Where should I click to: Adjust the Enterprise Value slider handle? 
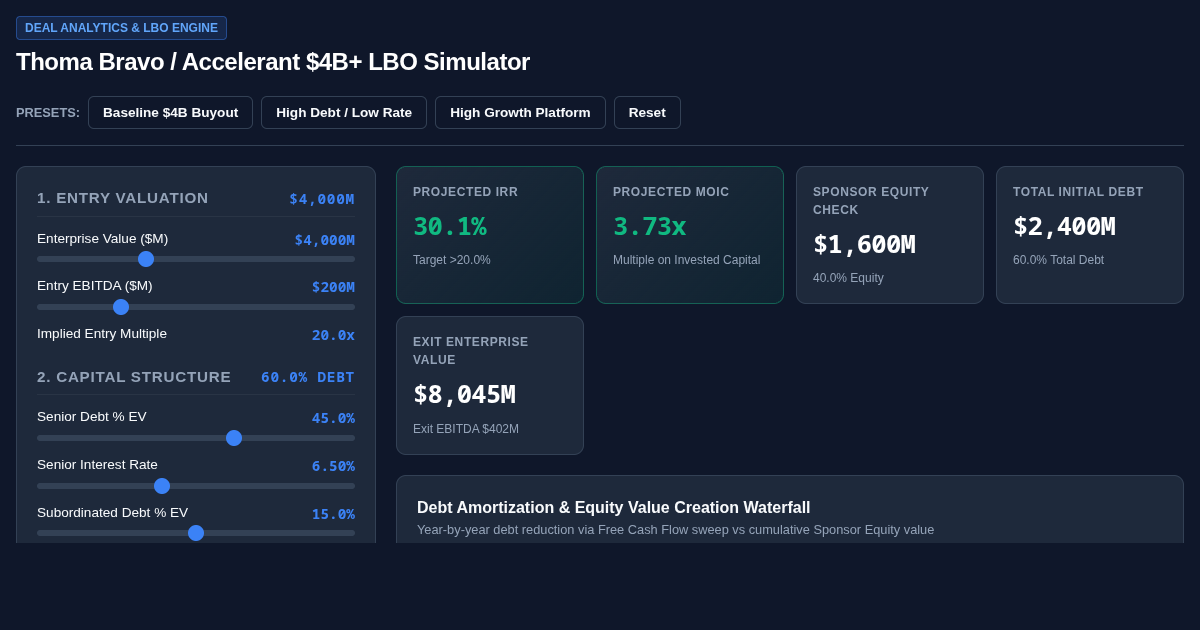click(146, 259)
